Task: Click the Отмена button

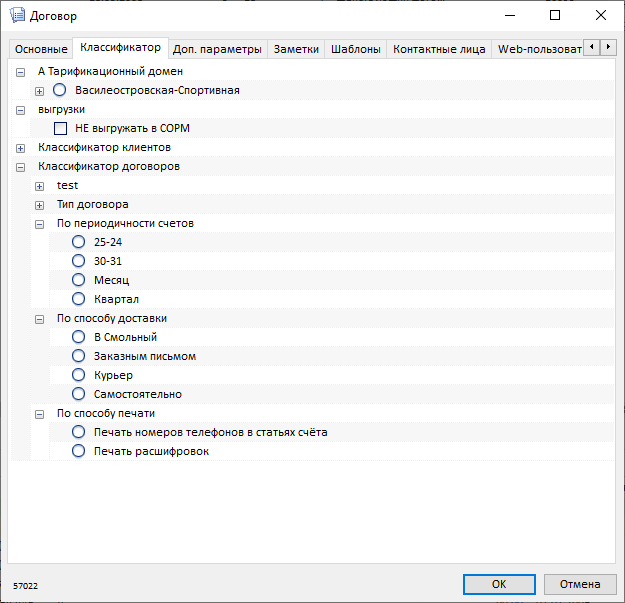Action: point(580,584)
